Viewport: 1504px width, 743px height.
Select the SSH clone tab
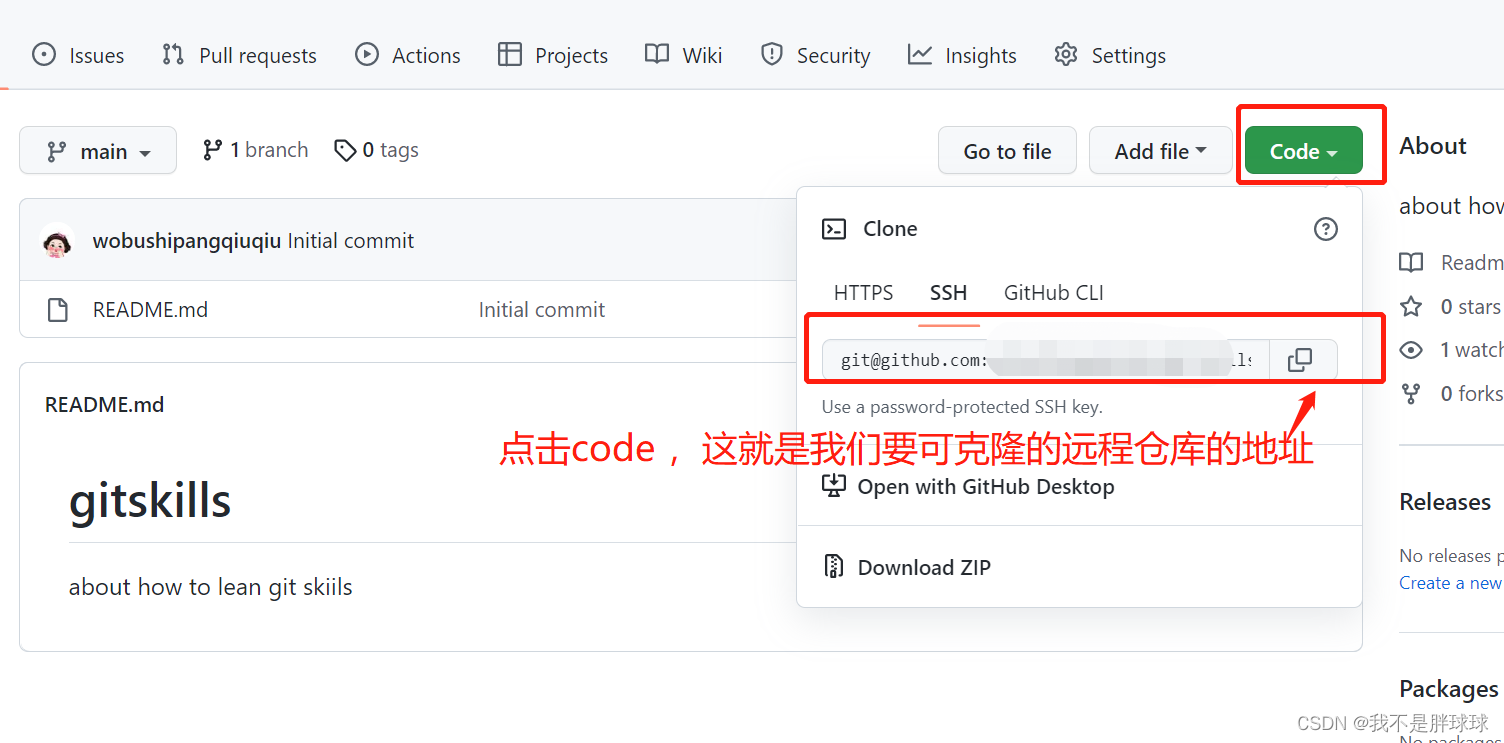949,293
